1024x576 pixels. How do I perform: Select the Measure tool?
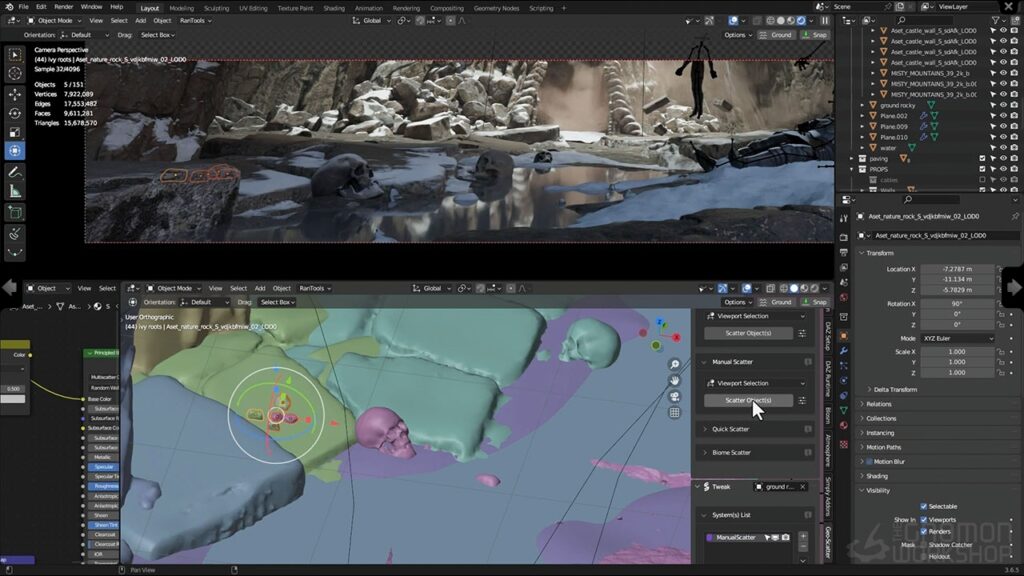click(x=15, y=191)
